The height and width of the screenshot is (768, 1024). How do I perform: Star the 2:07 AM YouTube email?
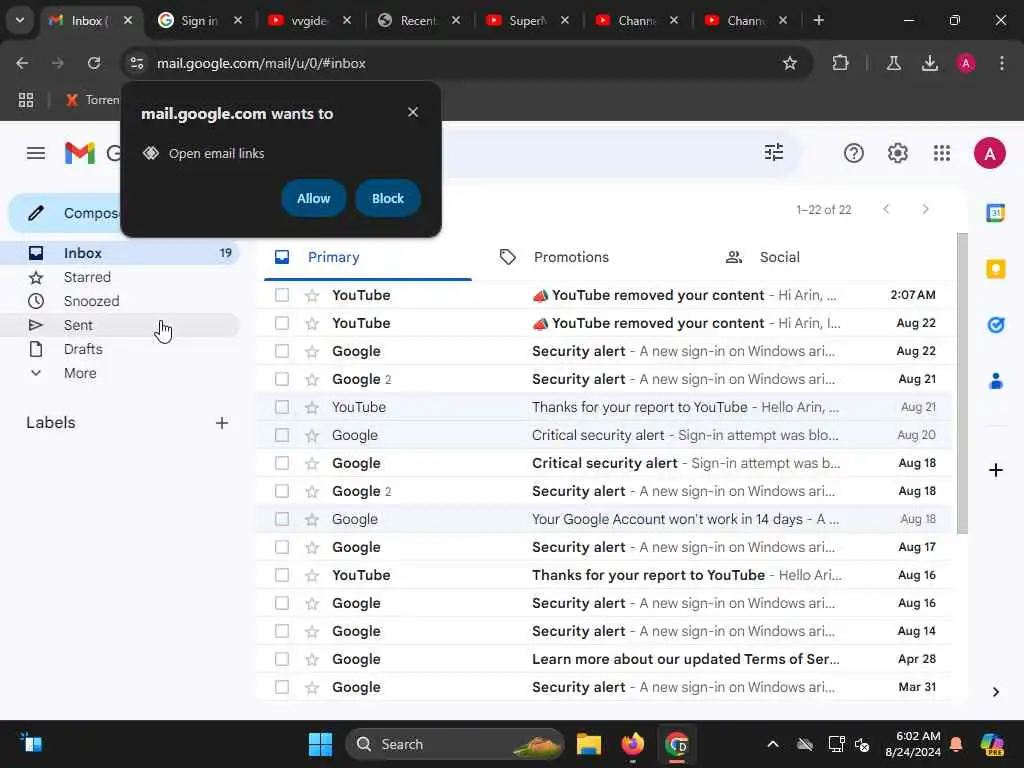312,295
